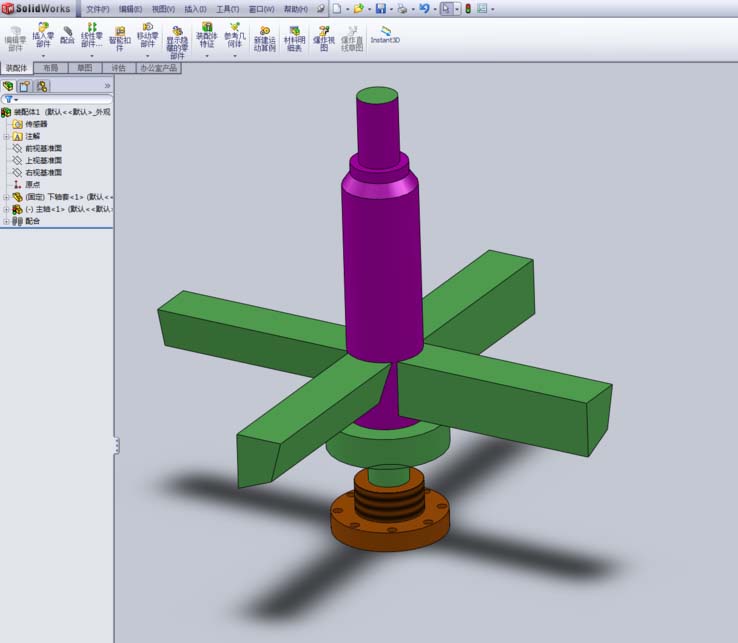Expand the panel tabs chevron (»)
Image resolution: width=738 pixels, height=643 pixels.
107,86
